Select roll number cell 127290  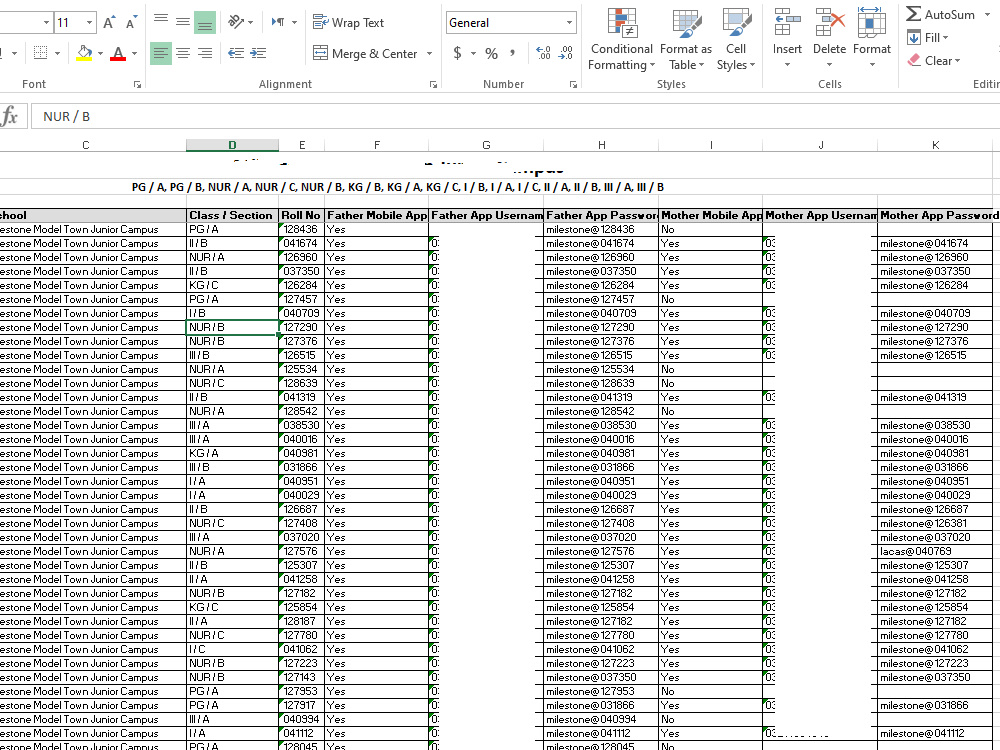[x=302, y=328]
